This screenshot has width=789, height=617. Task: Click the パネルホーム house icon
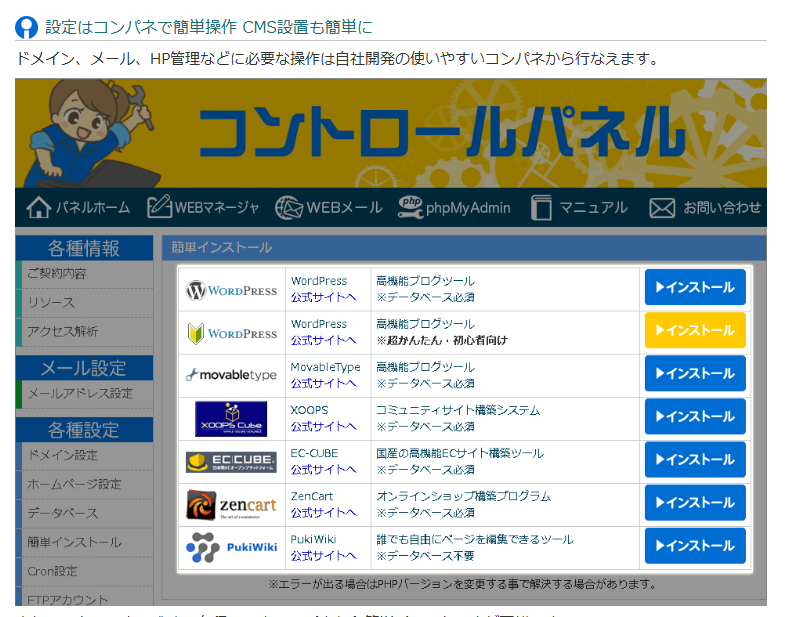coord(39,207)
